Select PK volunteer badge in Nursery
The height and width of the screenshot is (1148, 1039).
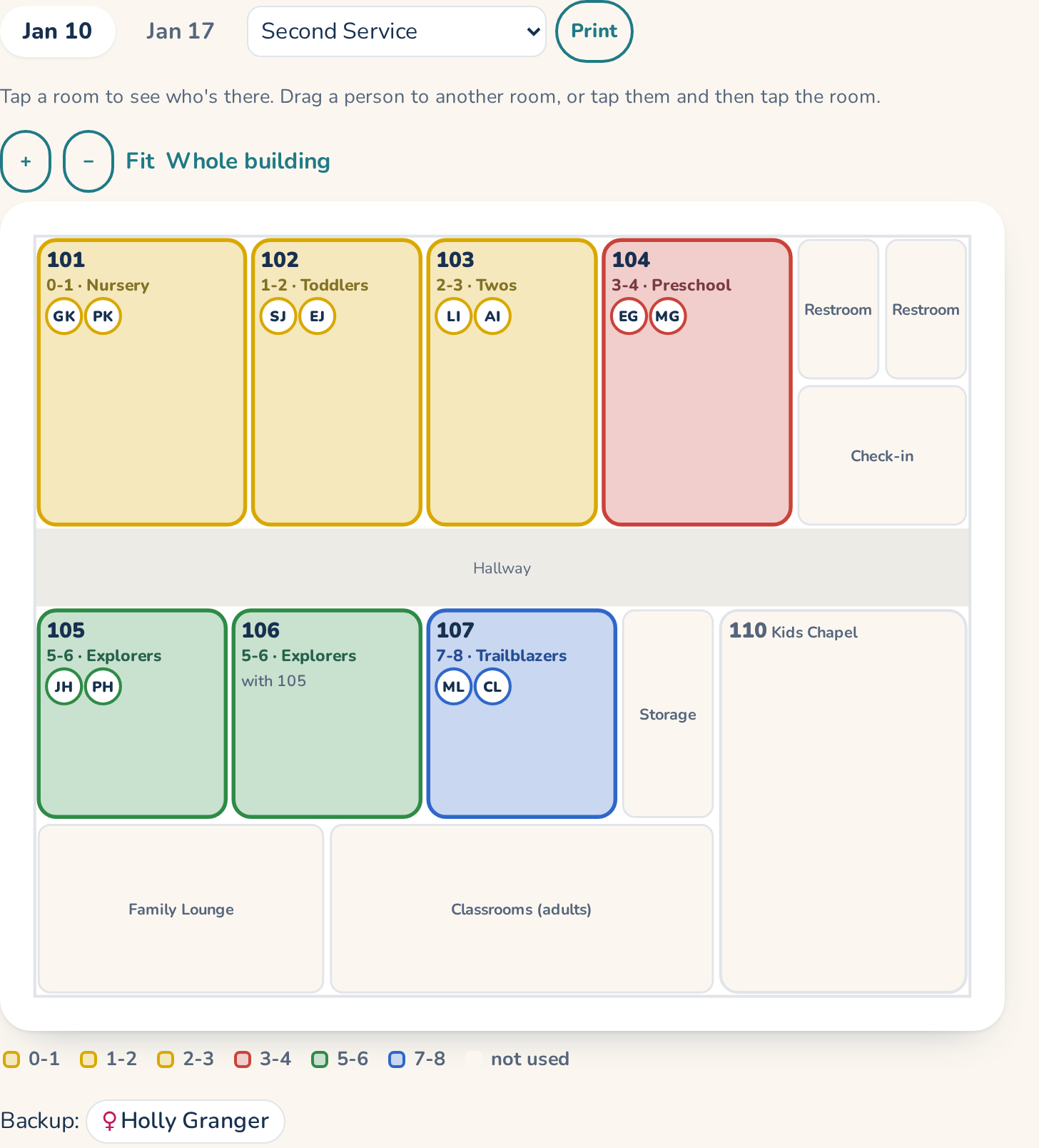103,316
